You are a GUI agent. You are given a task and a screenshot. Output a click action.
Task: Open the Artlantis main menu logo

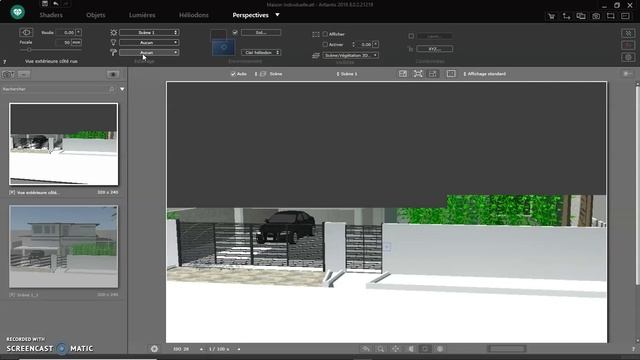18,12
